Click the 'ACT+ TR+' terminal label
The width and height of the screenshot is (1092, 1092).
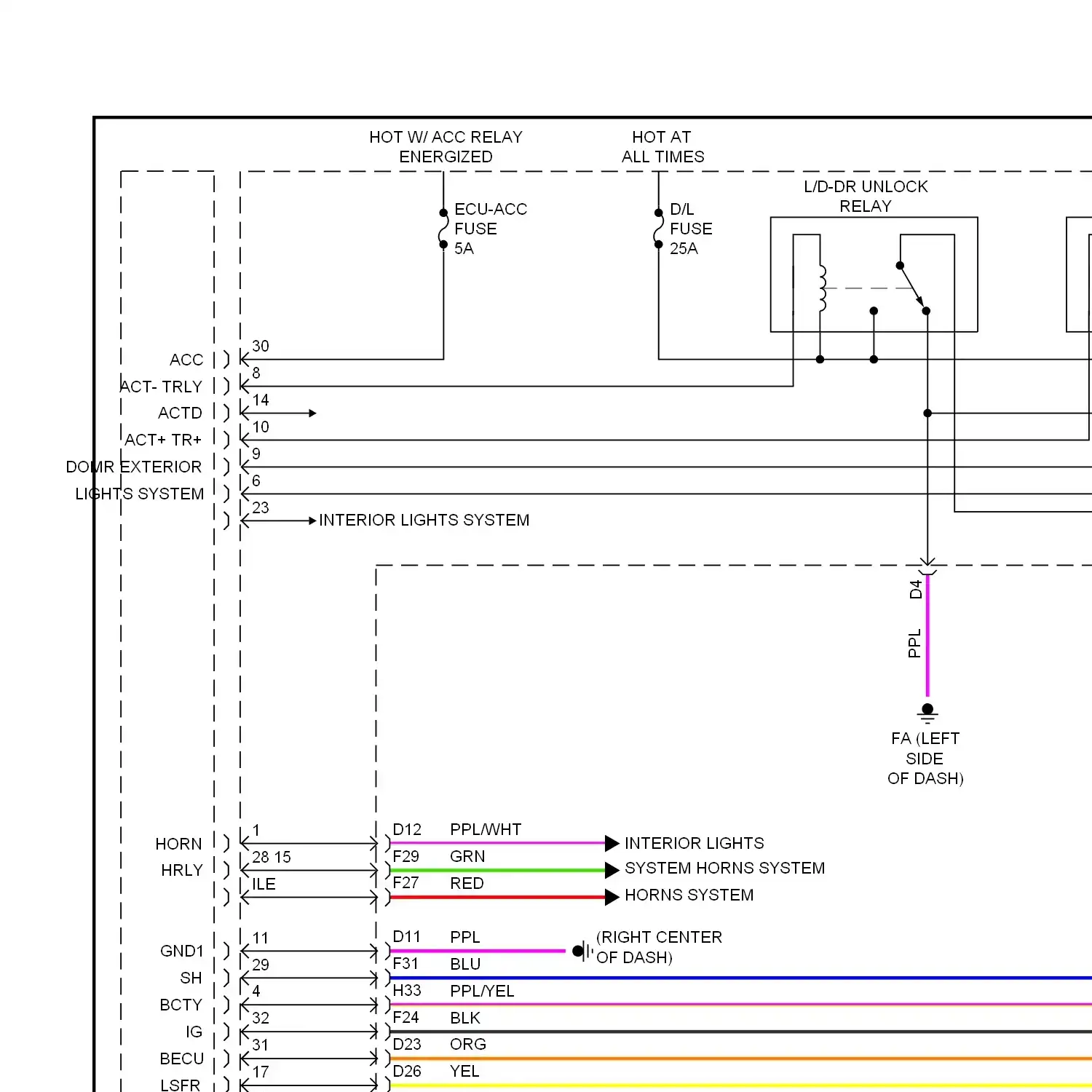click(163, 440)
